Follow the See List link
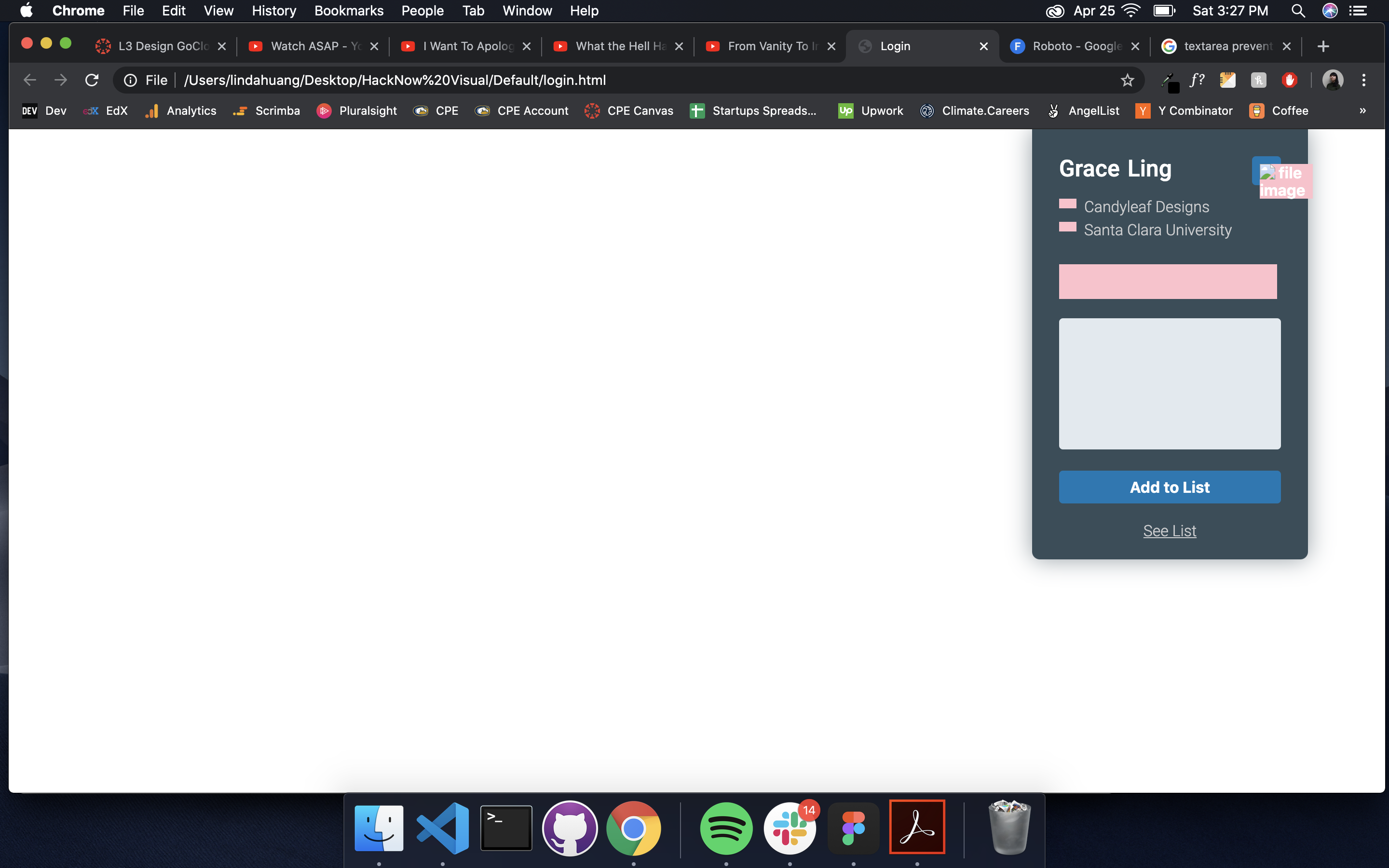 pos(1169,531)
